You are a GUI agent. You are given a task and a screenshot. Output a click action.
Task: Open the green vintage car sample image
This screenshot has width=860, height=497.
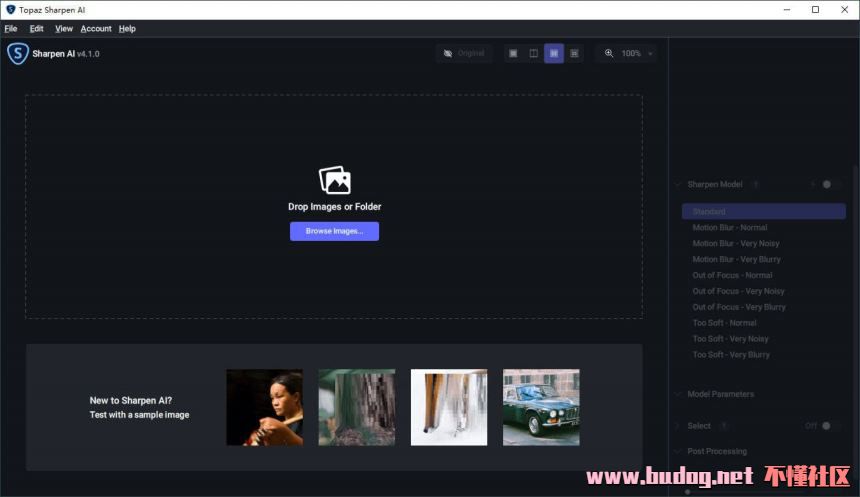[x=540, y=407]
